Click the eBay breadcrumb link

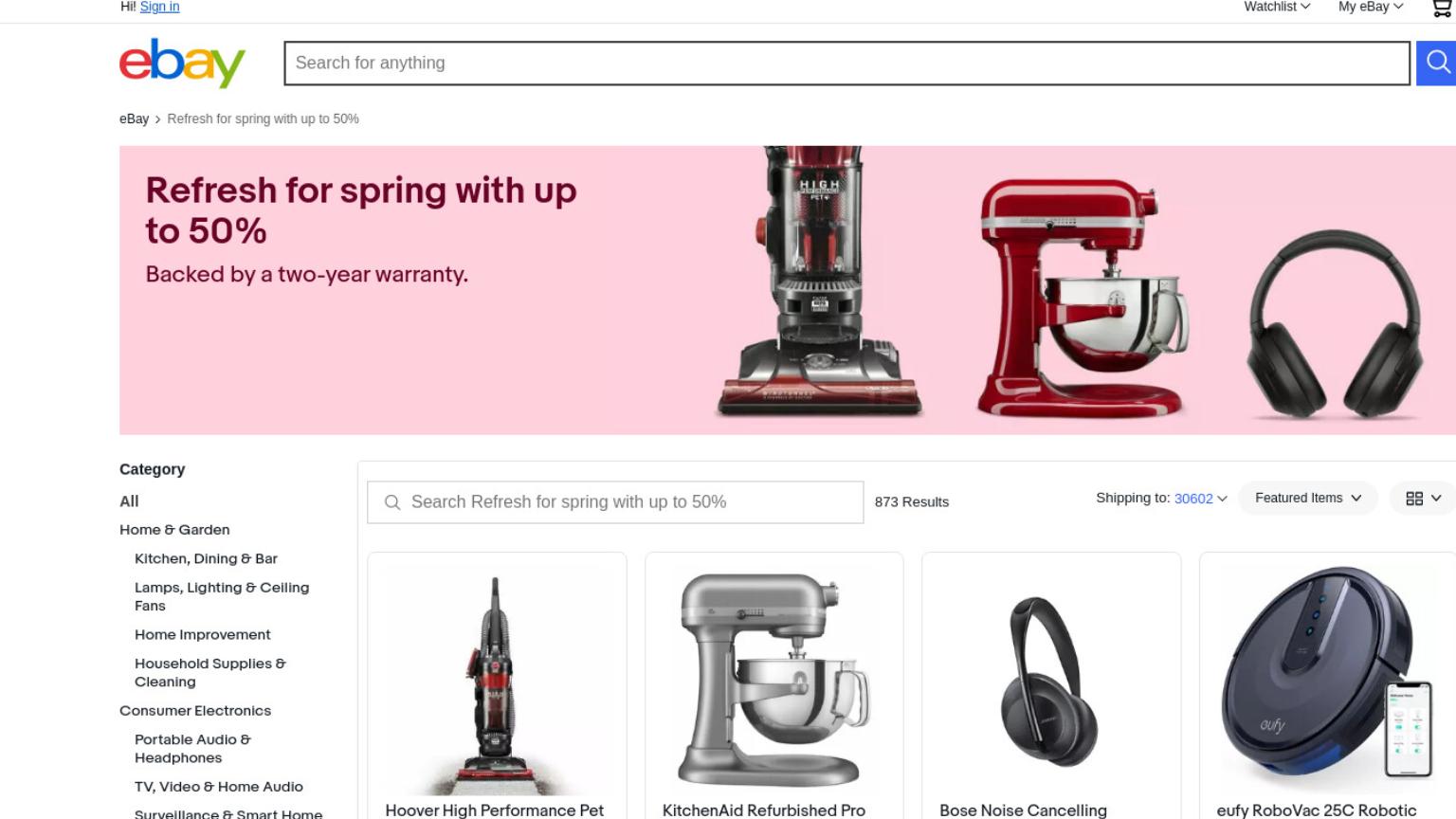click(x=134, y=118)
